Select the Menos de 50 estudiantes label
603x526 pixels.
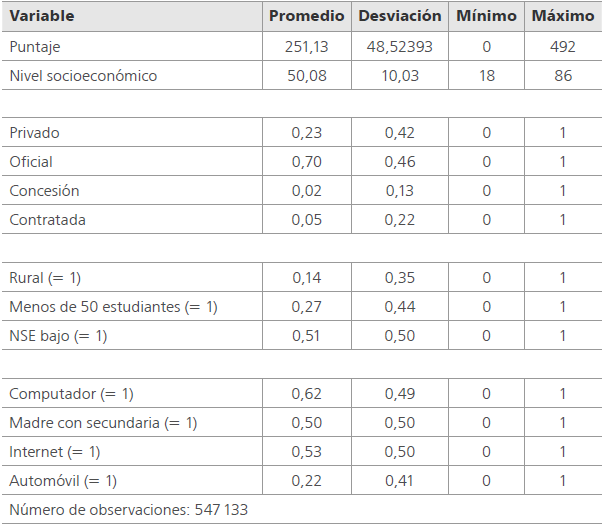112,307
